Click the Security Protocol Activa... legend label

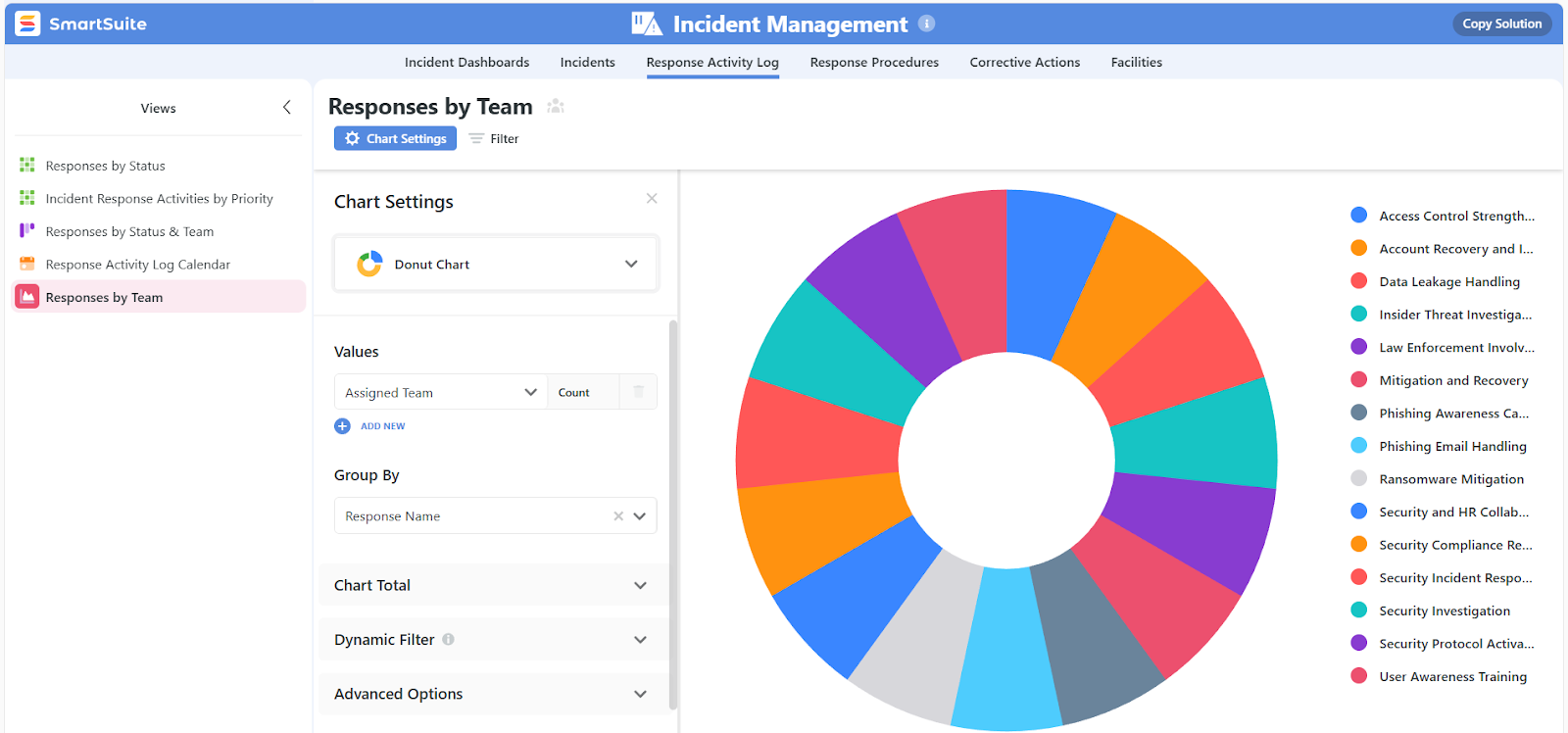click(1456, 644)
